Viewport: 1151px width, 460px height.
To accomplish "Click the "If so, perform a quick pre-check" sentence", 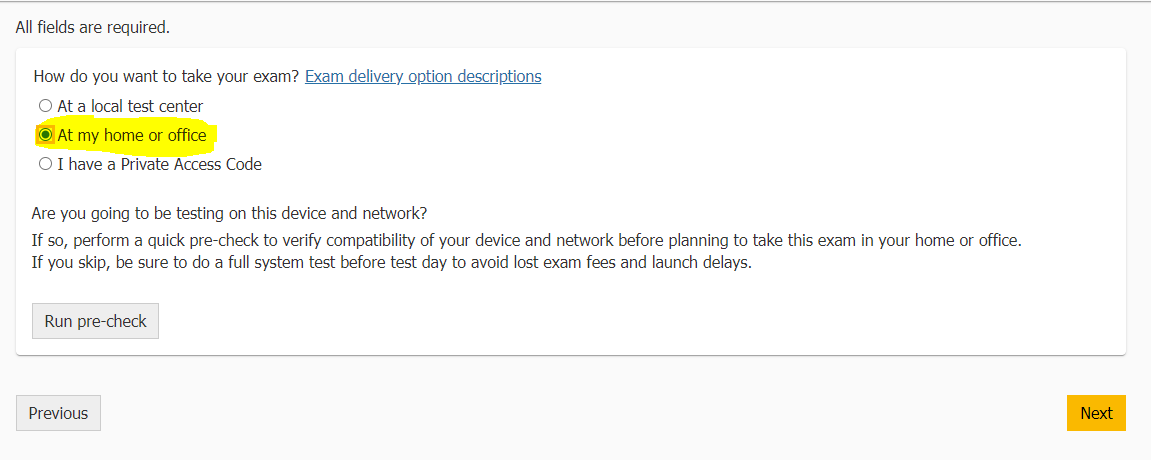I will [526, 240].
